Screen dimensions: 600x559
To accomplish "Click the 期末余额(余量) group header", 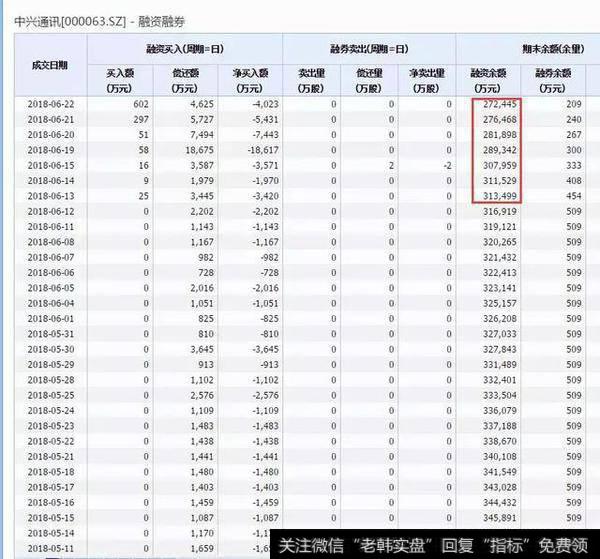I will [553, 49].
